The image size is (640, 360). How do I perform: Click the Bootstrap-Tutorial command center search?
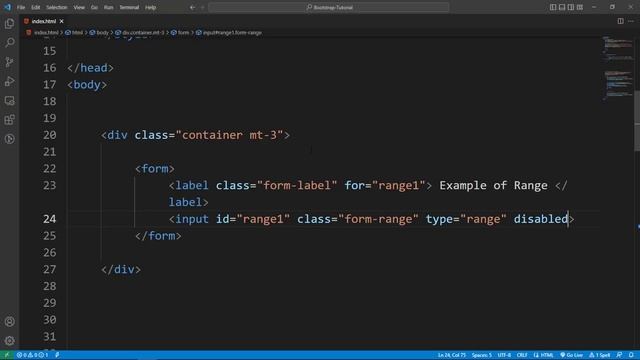(x=329, y=7)
